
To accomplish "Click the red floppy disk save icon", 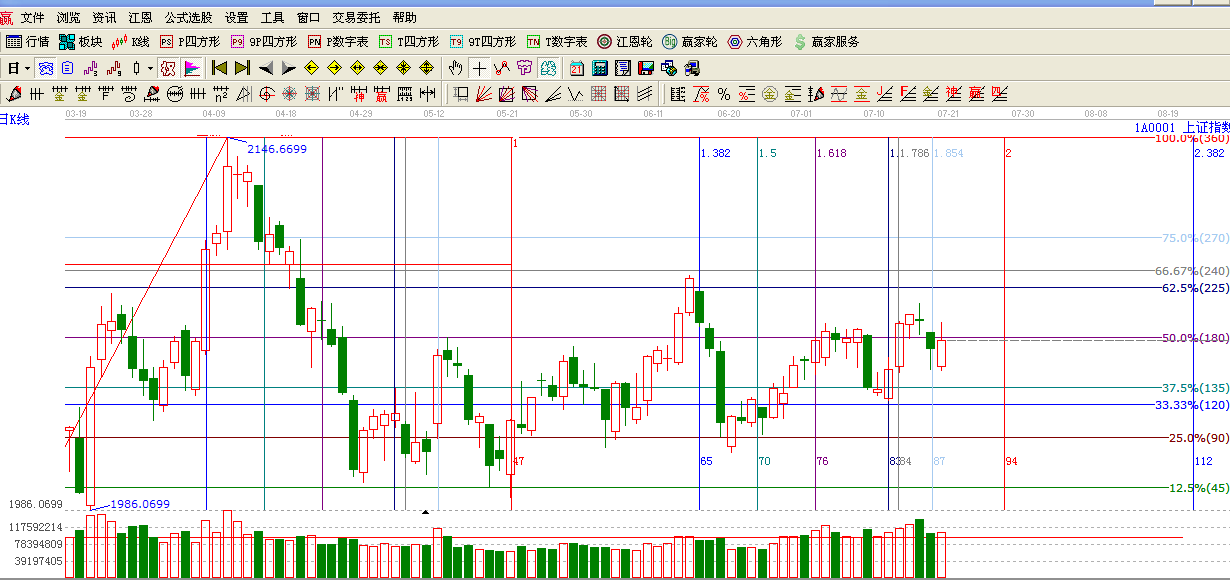I will tap(646, 68).
